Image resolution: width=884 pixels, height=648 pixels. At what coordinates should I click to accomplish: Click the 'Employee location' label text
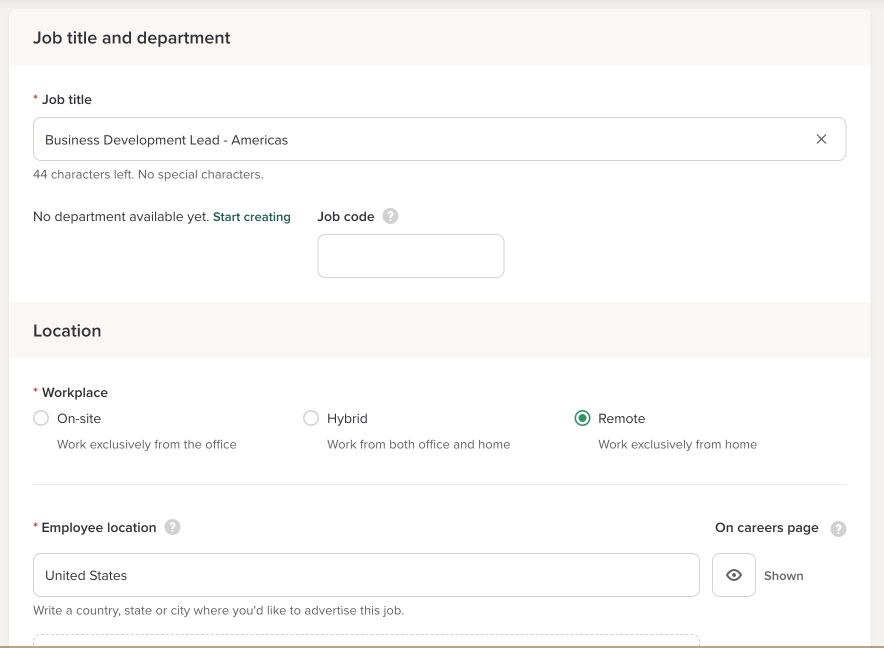click(99, 528)
